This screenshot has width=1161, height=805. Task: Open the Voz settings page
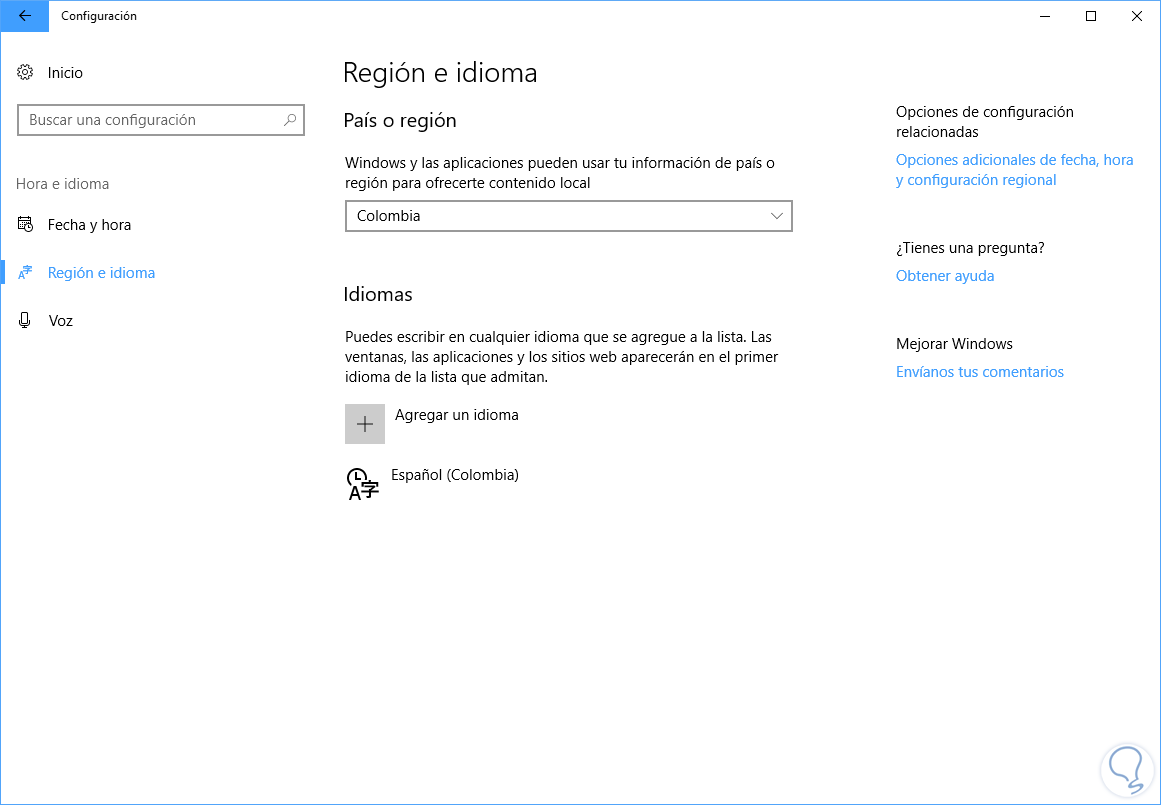coord(61,321)
